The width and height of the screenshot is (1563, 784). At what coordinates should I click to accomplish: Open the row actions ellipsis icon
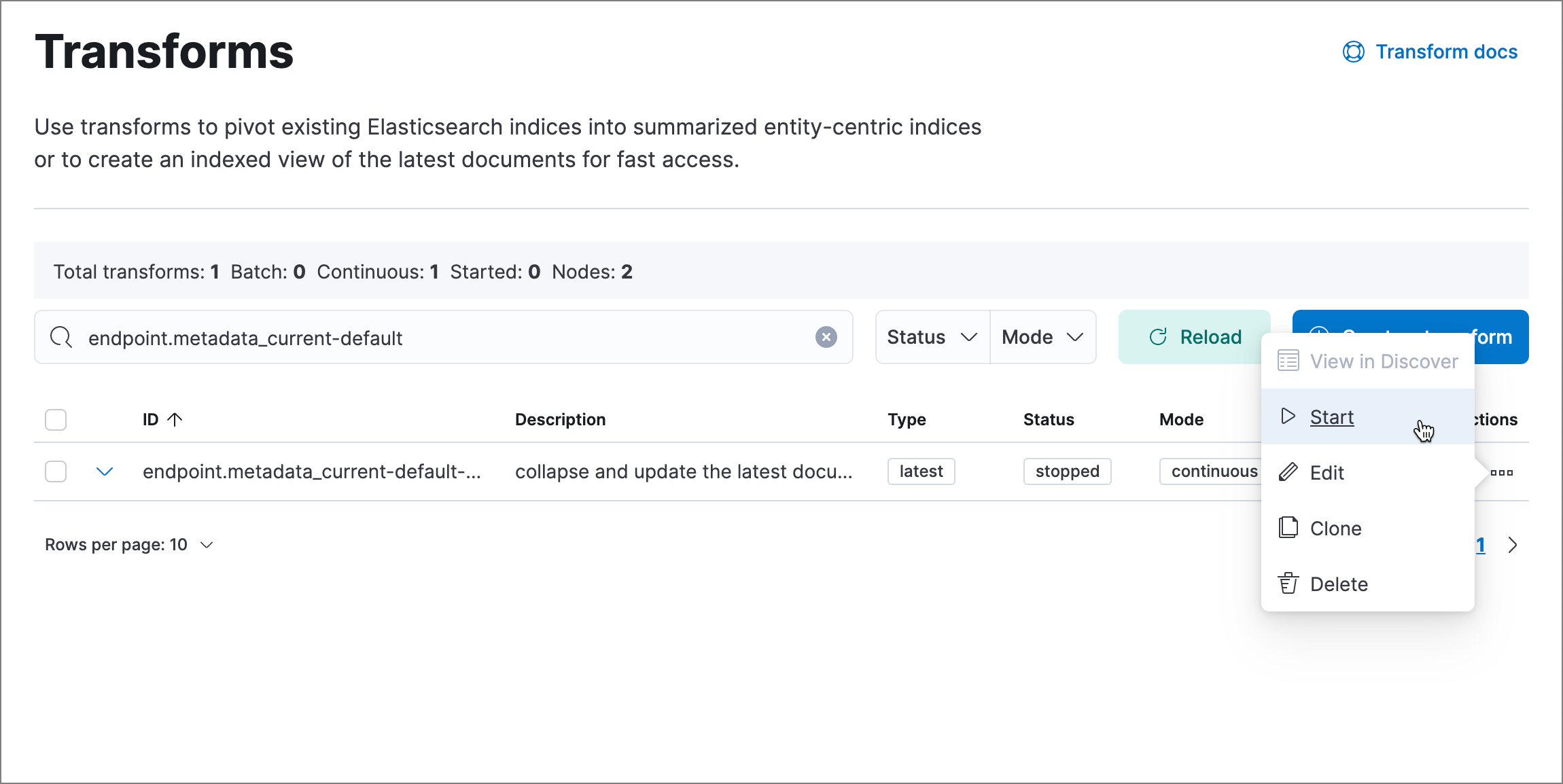click(1503, 471)
